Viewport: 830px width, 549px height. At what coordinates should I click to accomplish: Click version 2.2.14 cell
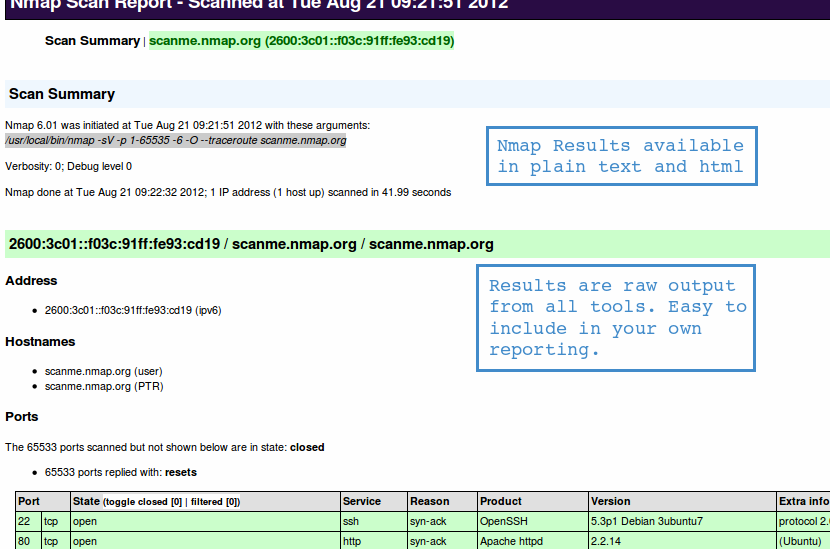682,541
